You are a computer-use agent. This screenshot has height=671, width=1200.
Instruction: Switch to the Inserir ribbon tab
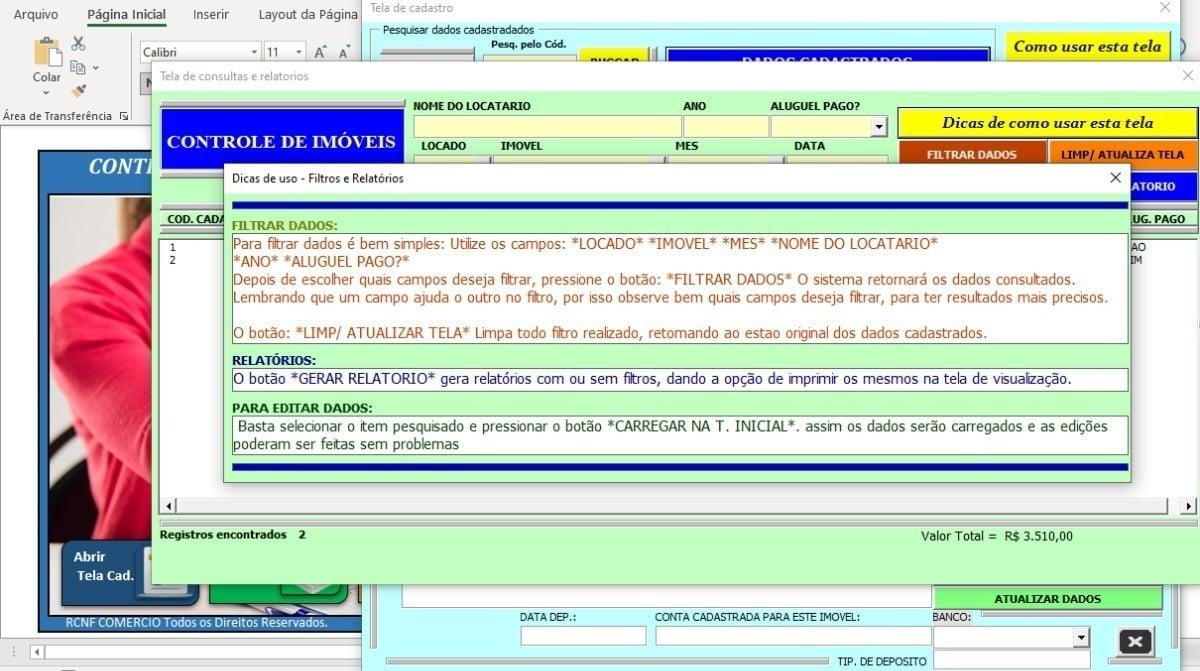[x=211, y=15]
